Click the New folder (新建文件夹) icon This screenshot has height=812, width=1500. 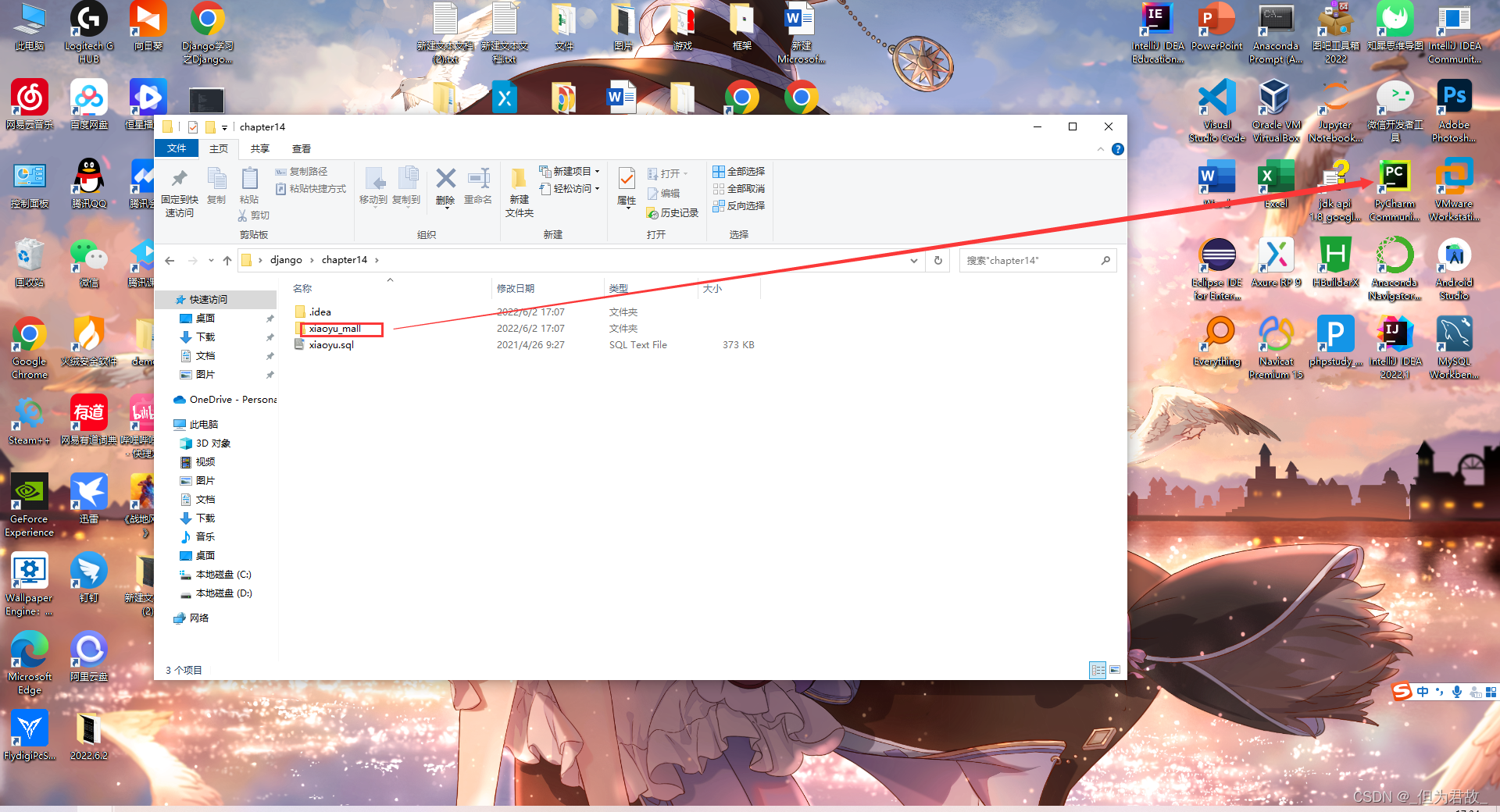[519, 180]
